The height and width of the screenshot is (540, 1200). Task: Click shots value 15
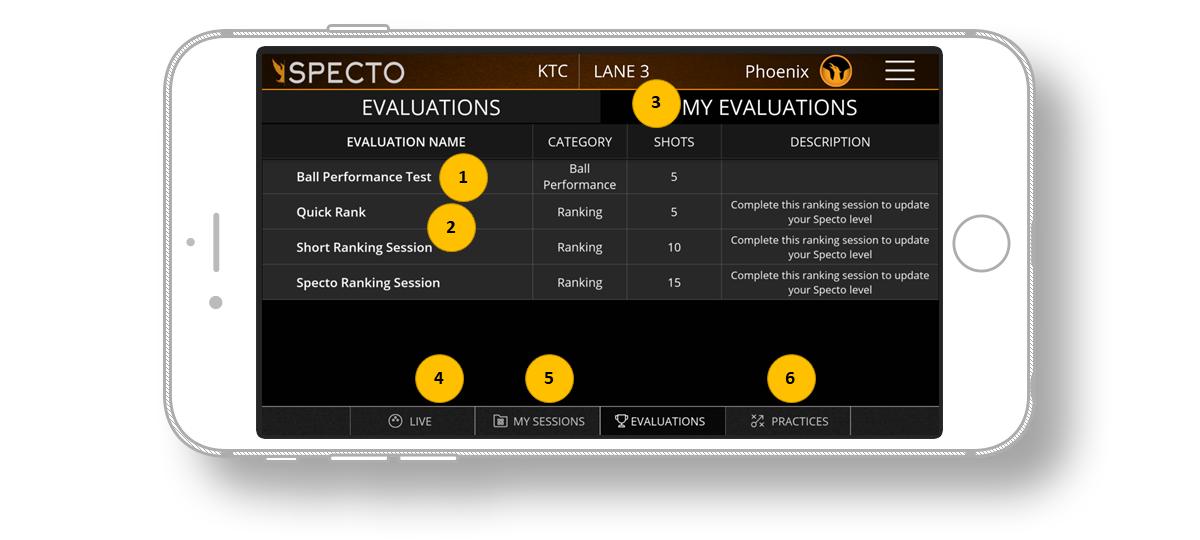click(674, 283)
